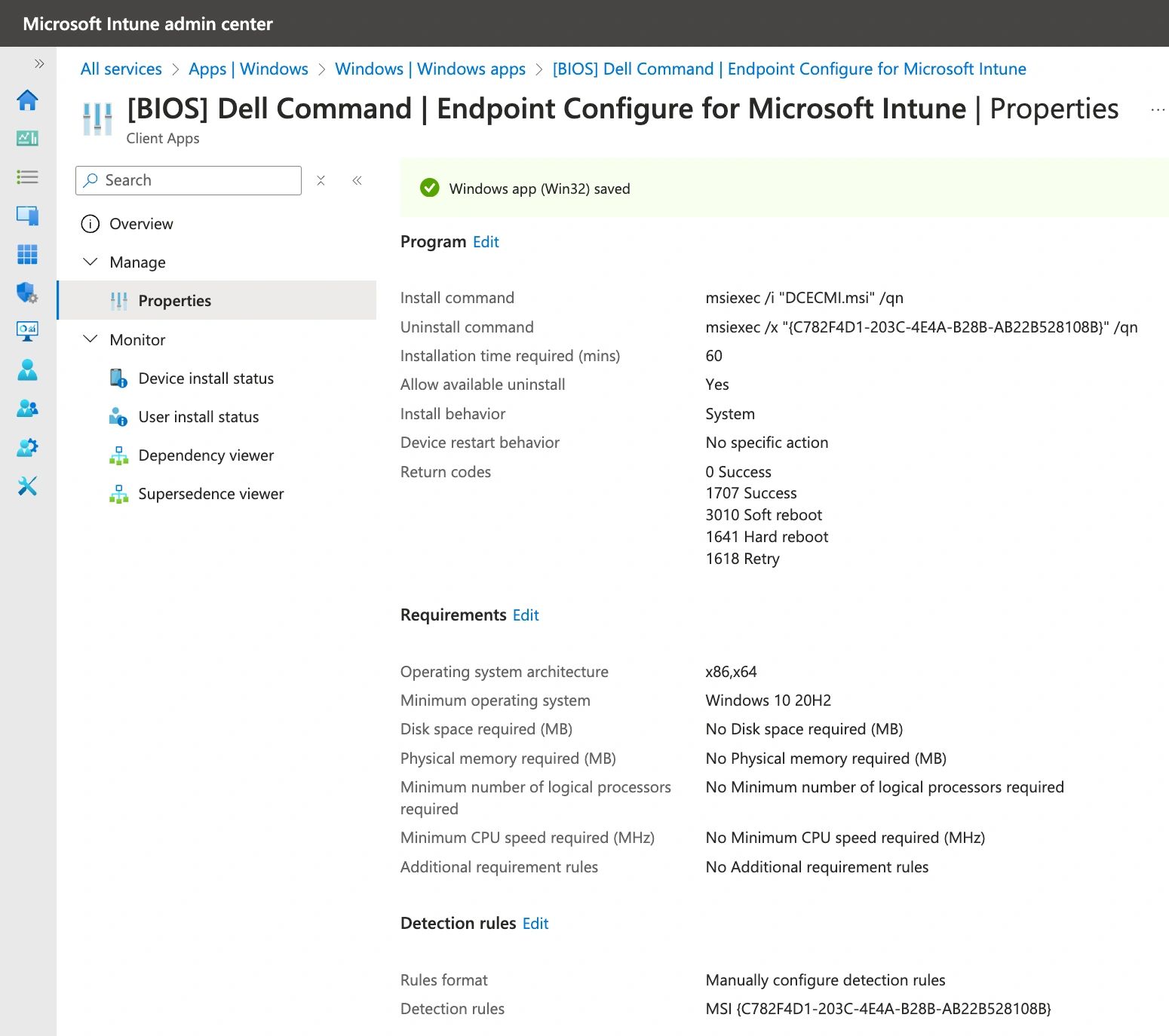Viewport: 1169px width, 1036px height.
Task: Open the Dashboard sidebar icon
Action: pyautogui.click(x=28, y=138)
